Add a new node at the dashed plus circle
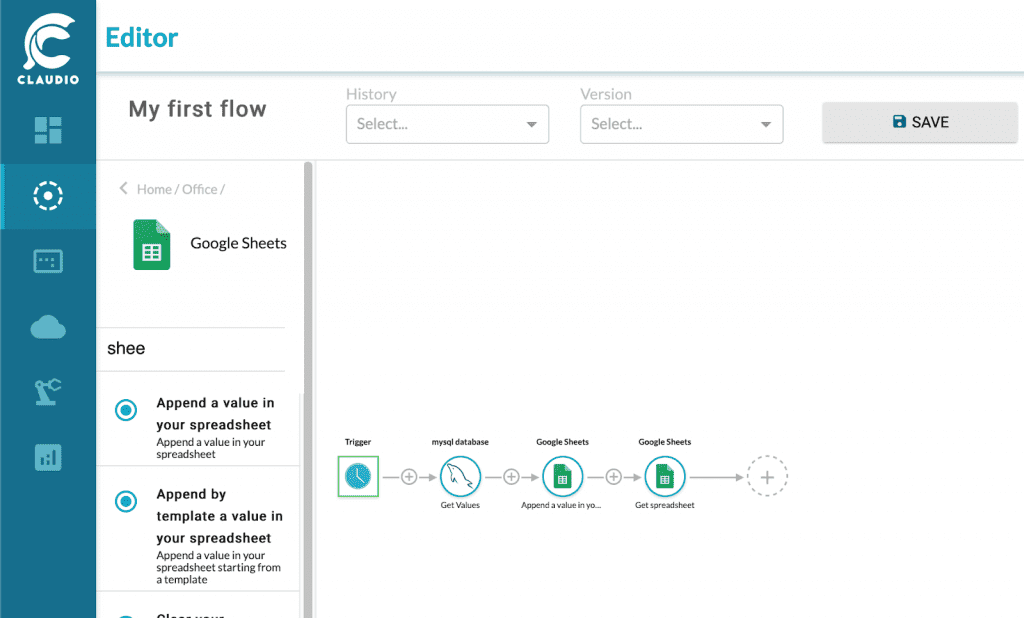The image size is (1024, 618). (767, 476)
